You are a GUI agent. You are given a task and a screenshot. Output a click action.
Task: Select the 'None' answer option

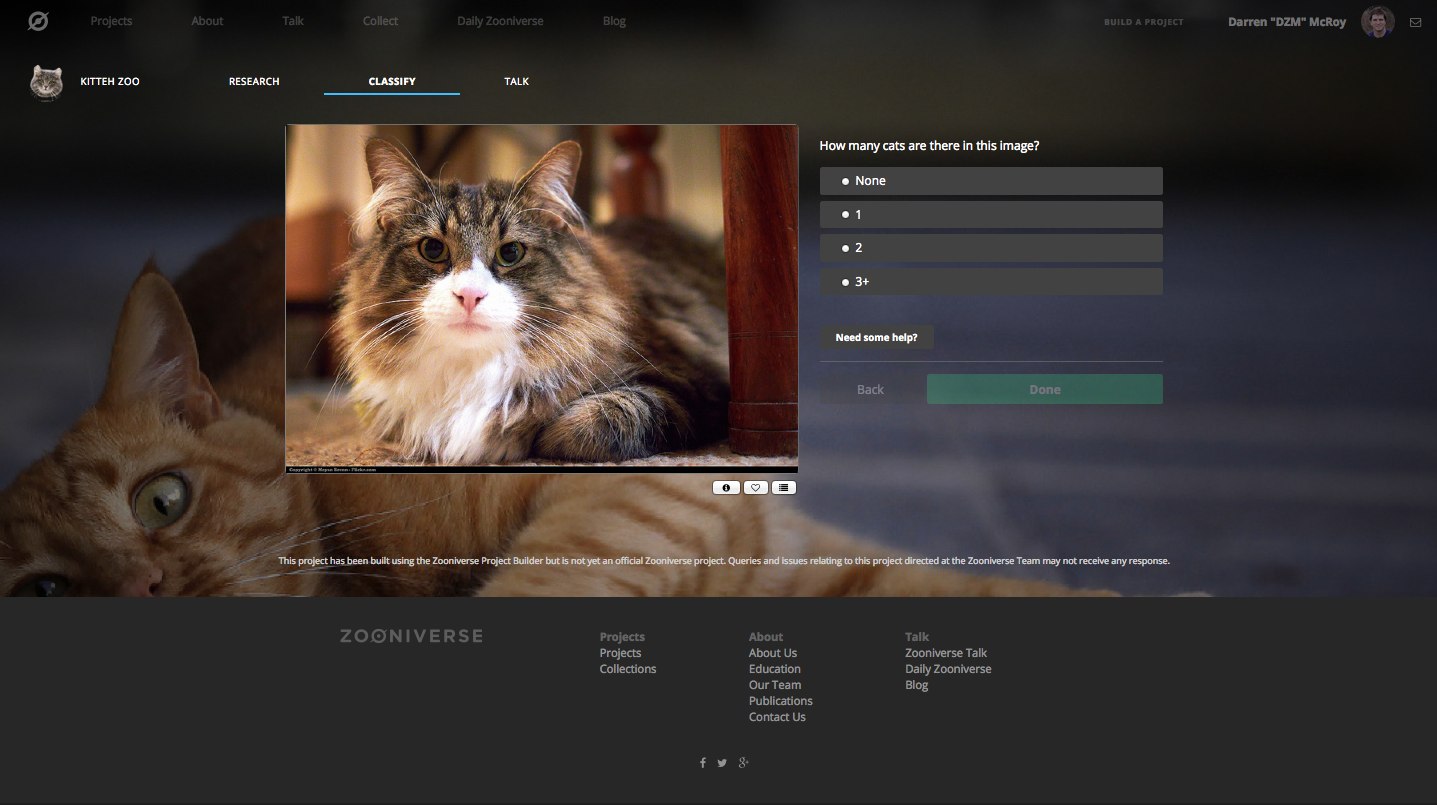click(x=990, y=181)
